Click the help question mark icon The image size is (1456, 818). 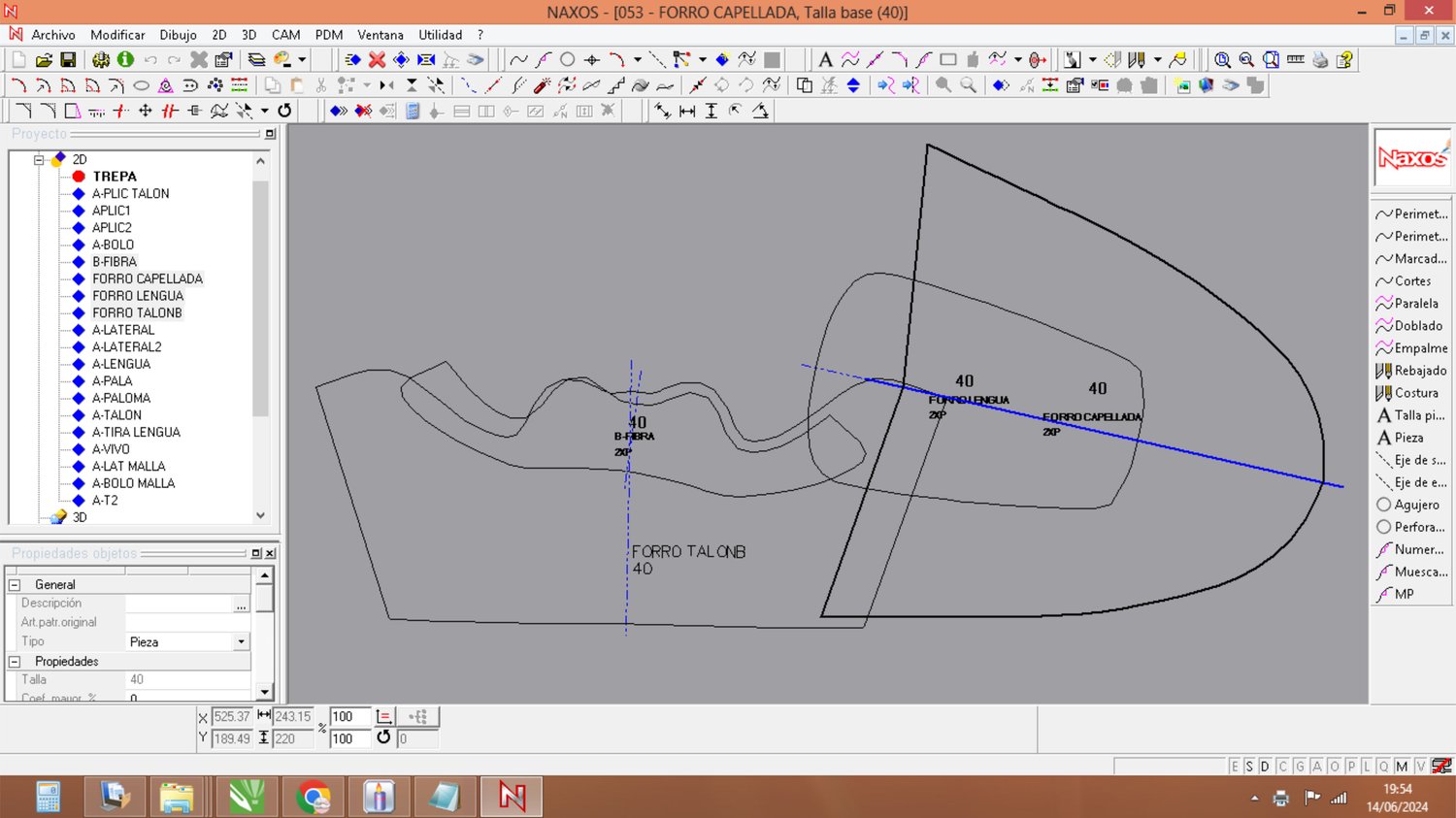1344,60
